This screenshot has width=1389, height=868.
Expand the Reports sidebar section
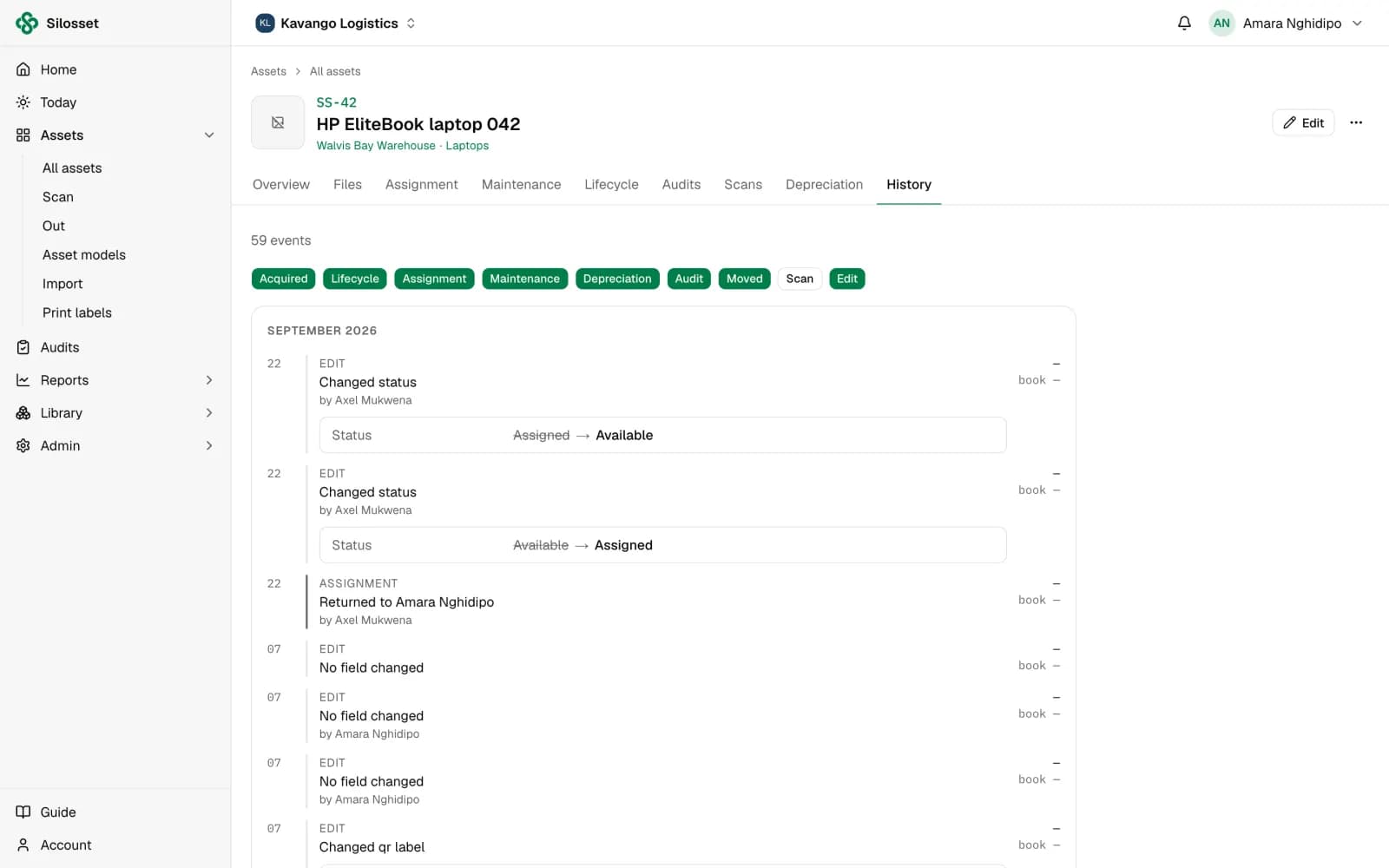point(209,380)
